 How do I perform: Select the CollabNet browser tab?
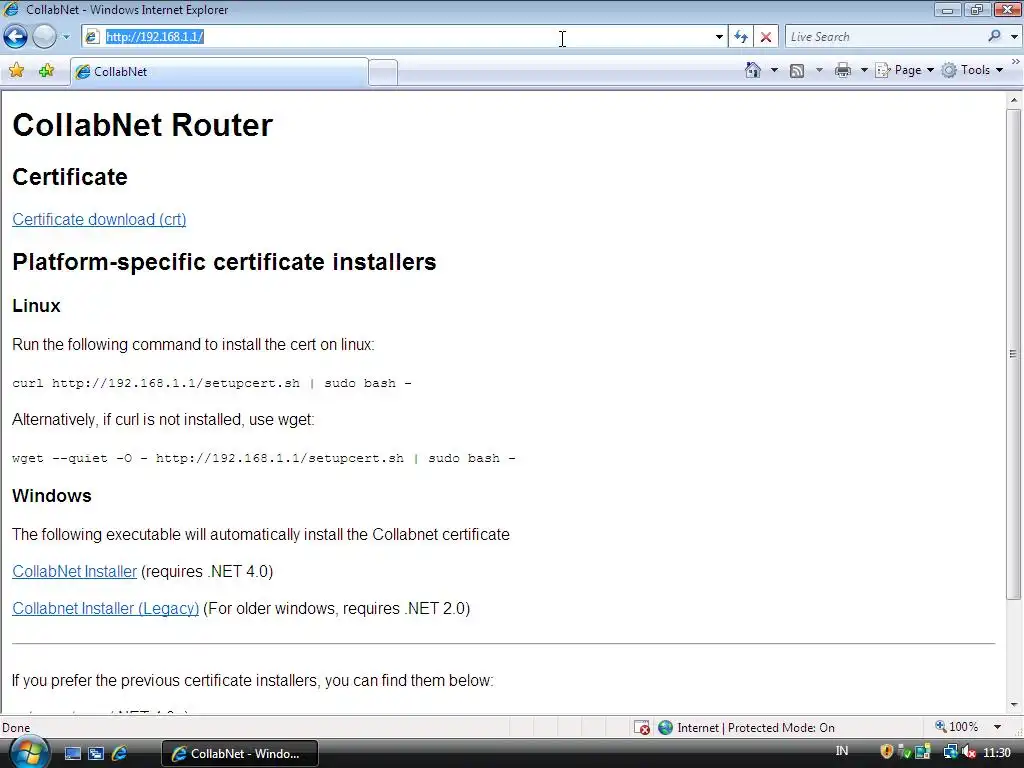(x=219, y=72)
